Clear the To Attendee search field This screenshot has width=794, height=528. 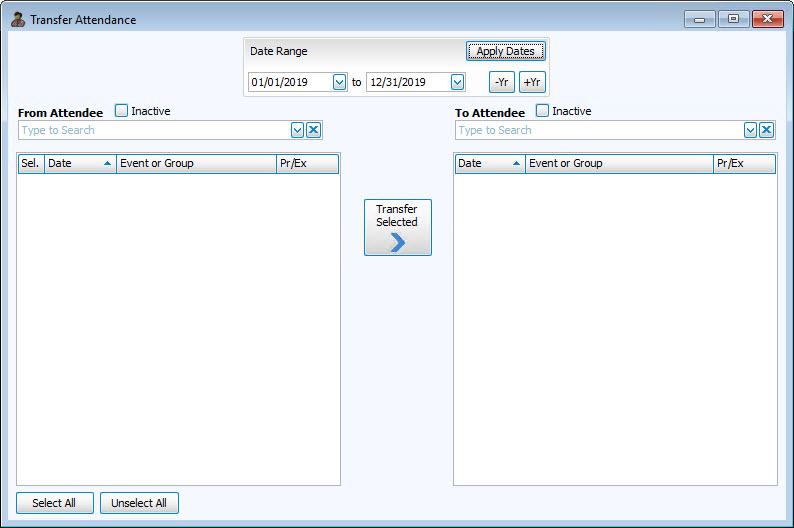(766, 130)
